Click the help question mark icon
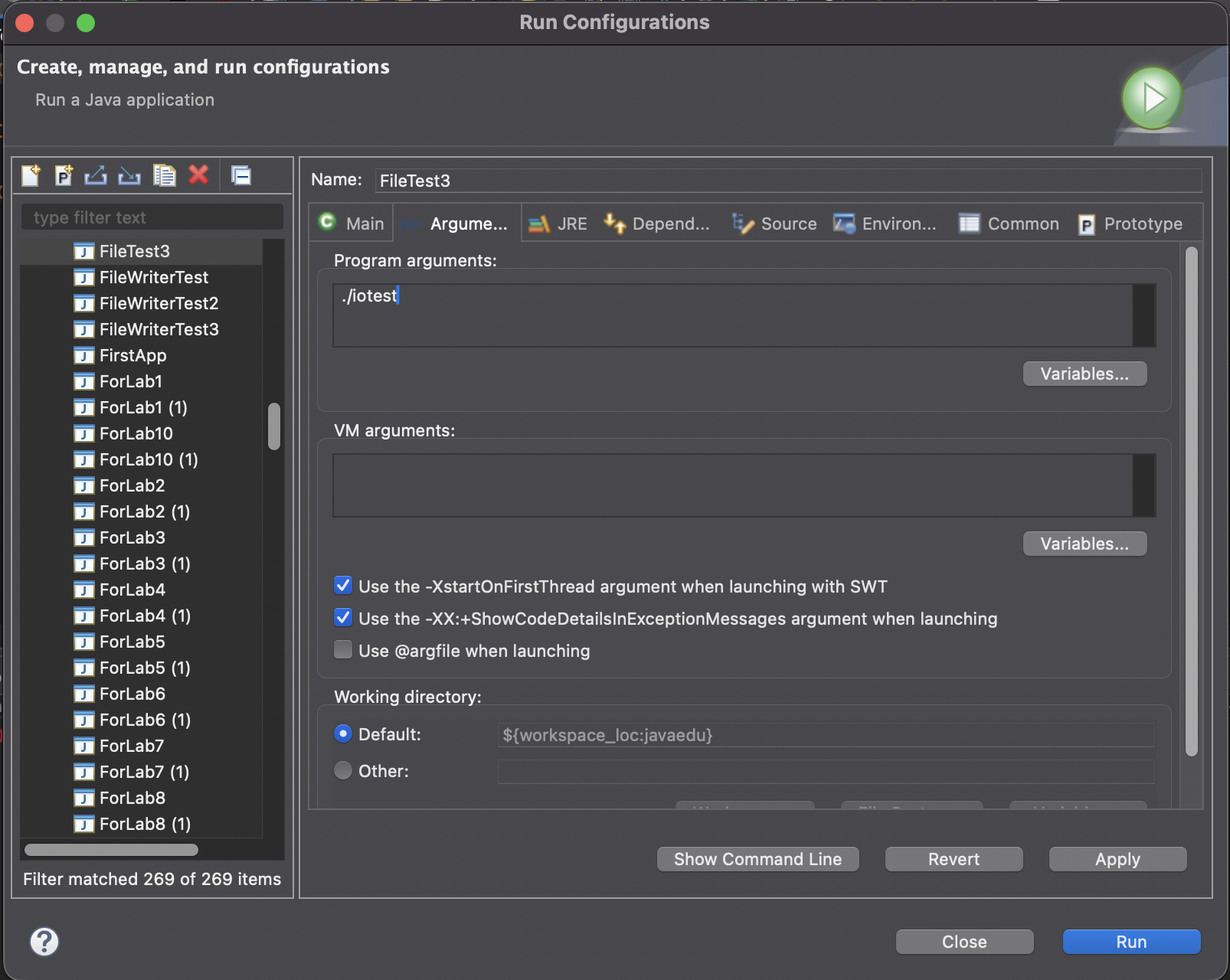Viewport: 1230px width, 980px height. click(44, 942)
